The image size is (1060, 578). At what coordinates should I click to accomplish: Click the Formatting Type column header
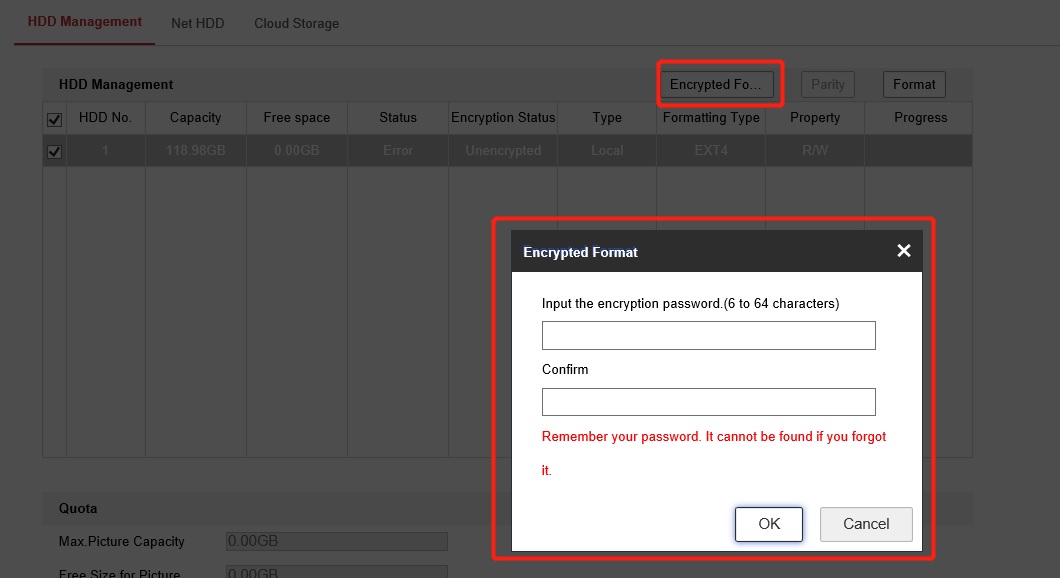(x=711, y=118)
